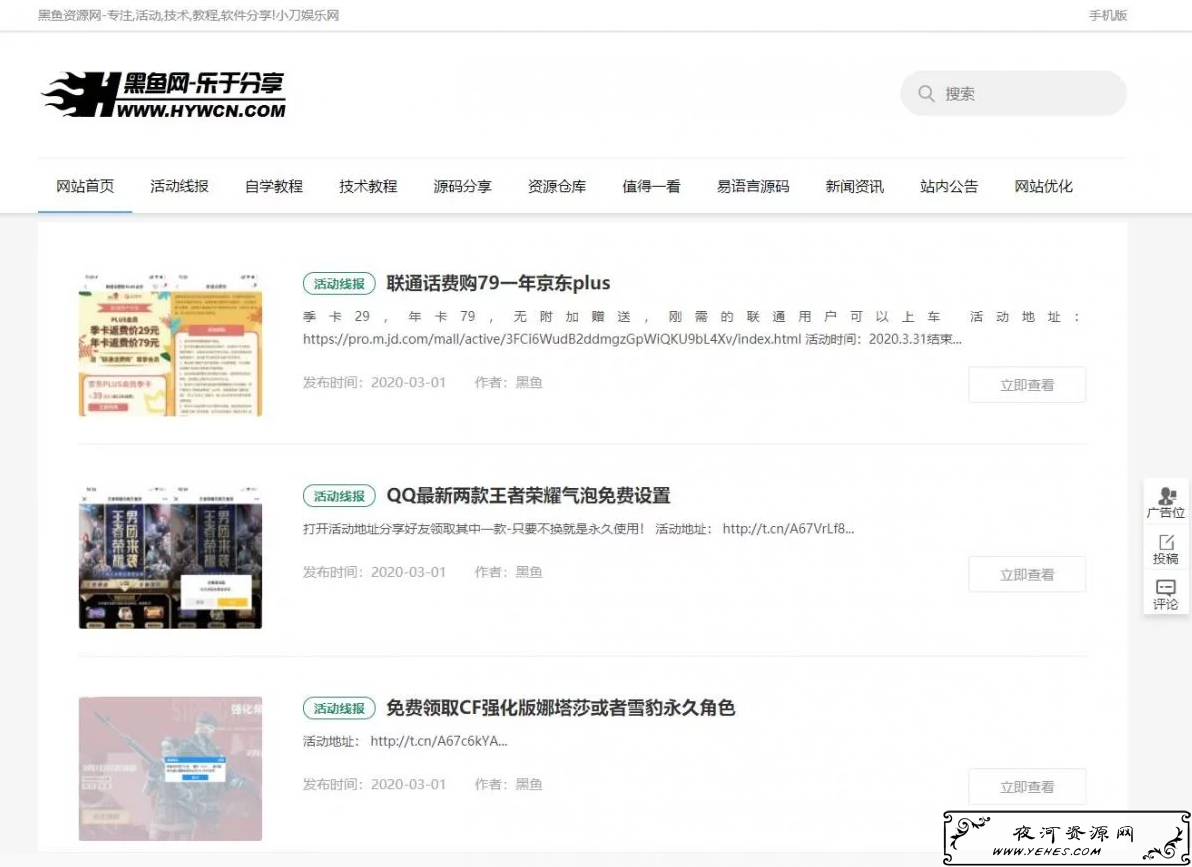The width and height of the screenshot is (1192, 867).
Task: Open QQ最新两款王者荣耀气泡免费设置 article title
Action: click(528, 496)
